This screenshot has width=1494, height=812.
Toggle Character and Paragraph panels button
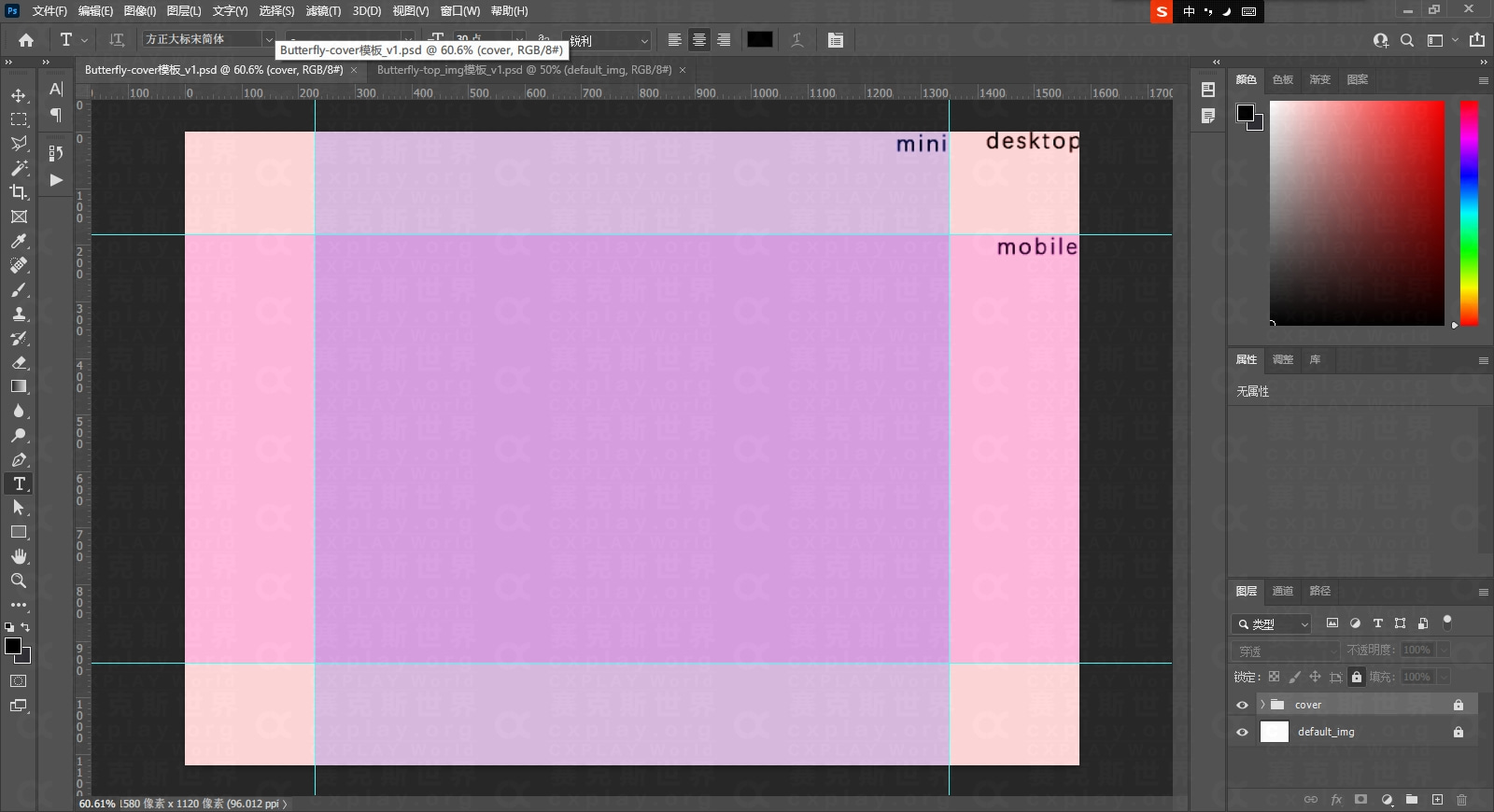836,40
